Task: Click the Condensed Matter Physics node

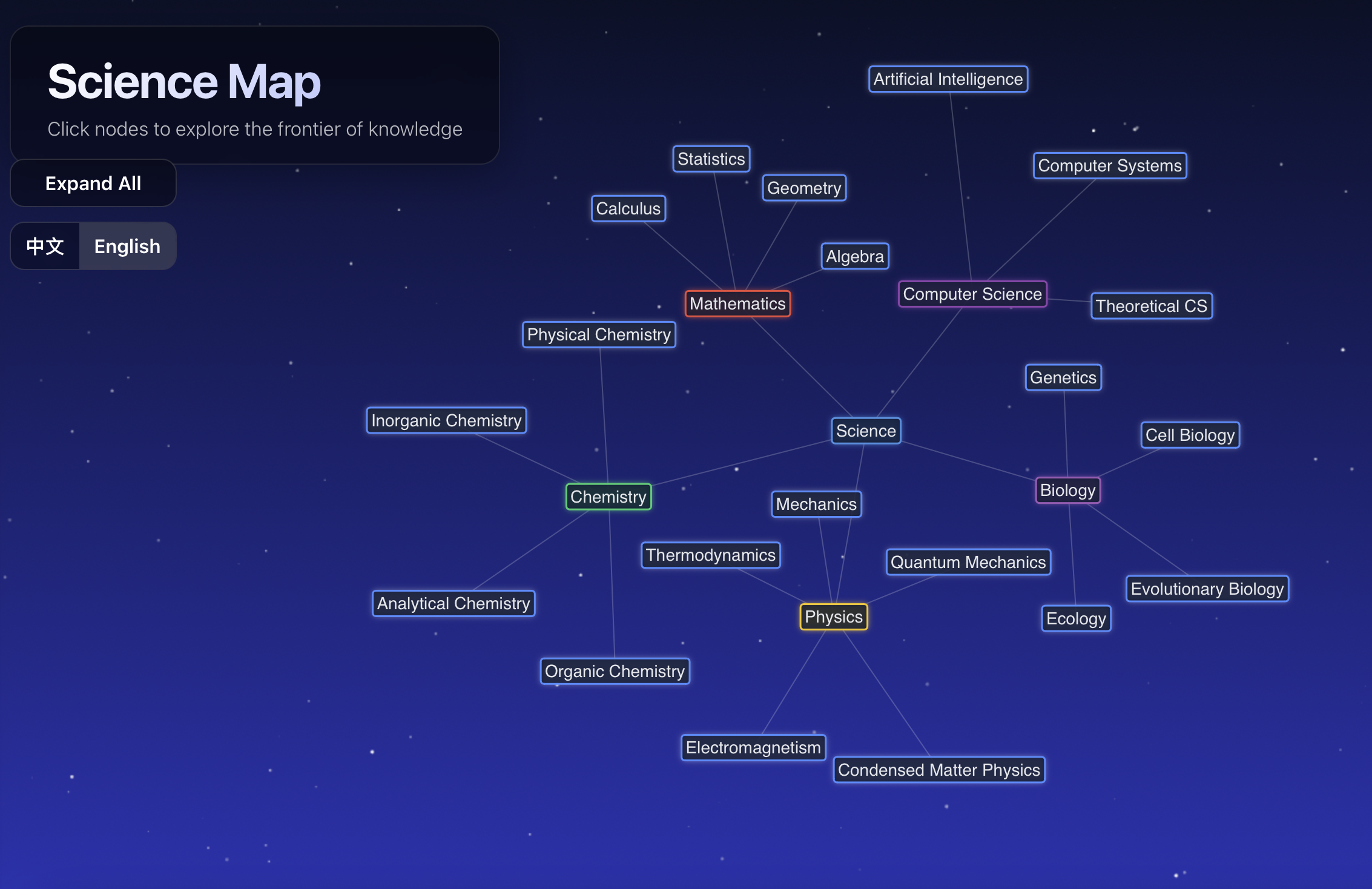Action: (x=938, y=770)
